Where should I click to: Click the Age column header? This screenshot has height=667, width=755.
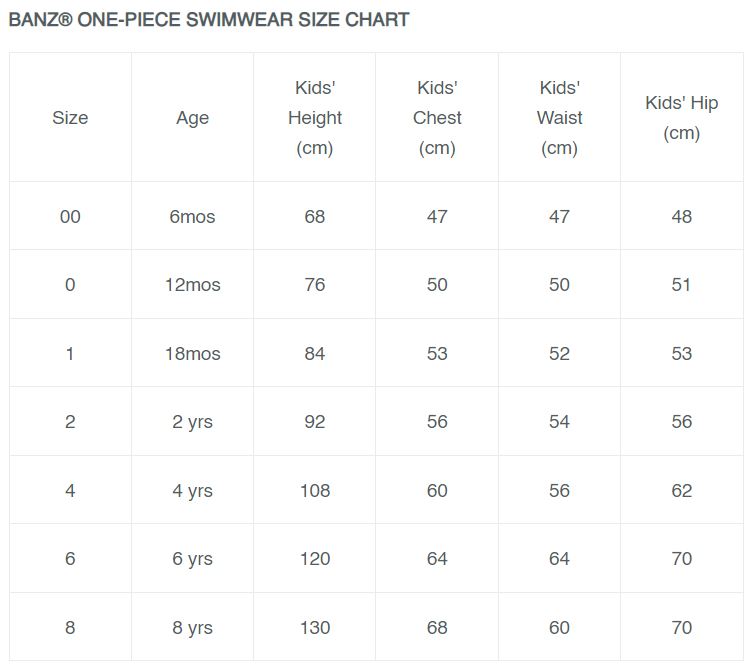192,118
